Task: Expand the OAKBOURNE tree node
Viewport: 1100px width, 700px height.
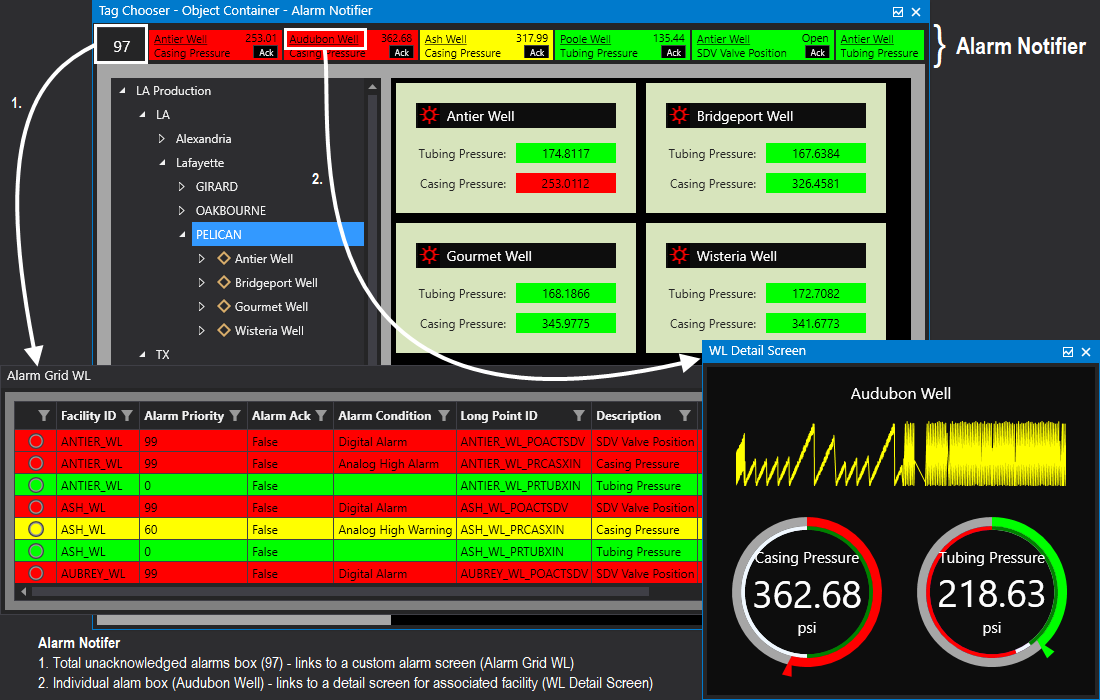Action: pyautogui.click(x=182, y=210)
